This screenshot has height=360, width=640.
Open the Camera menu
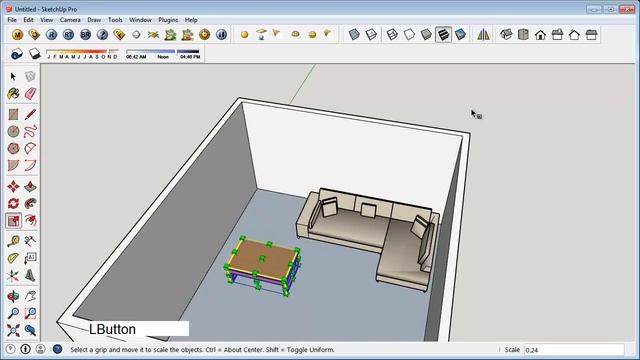tap(70, 20)
